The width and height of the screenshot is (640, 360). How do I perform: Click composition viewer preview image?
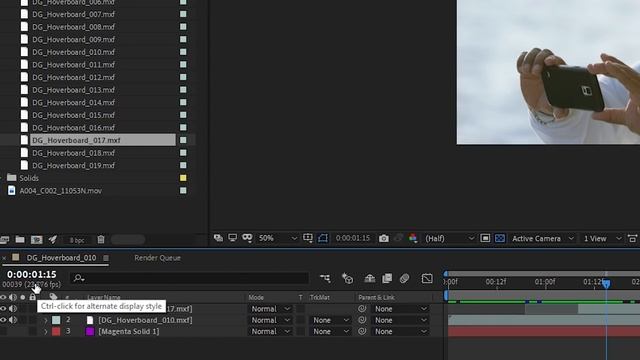[548, 72]
